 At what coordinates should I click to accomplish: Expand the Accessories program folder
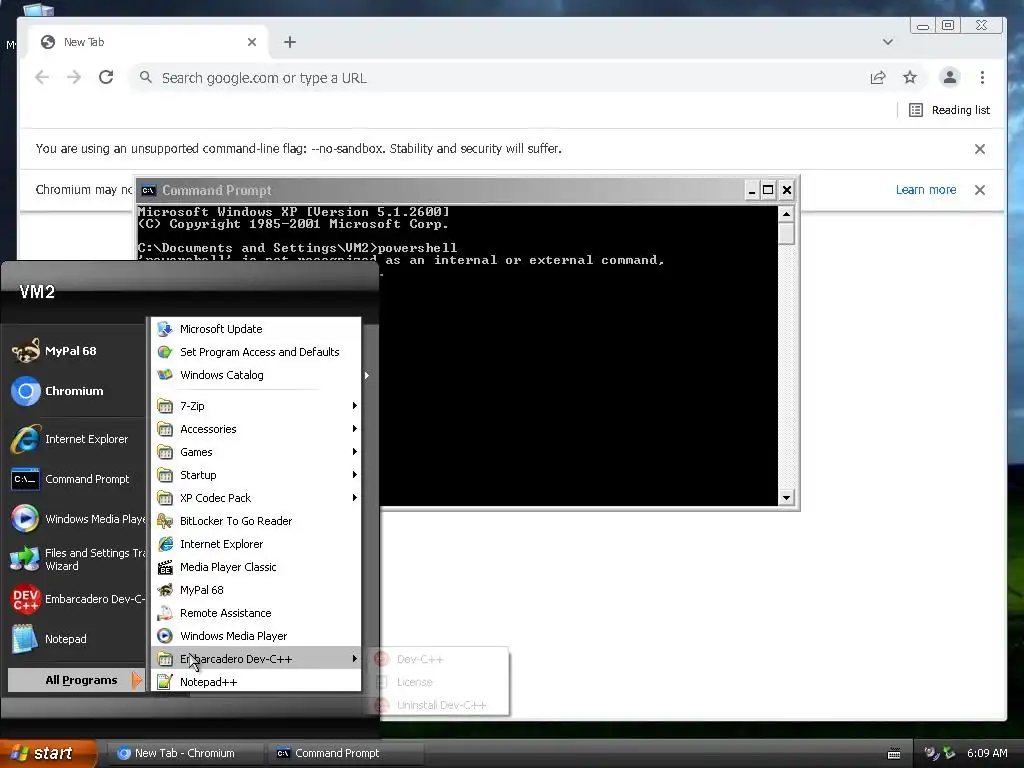[256, 429]
